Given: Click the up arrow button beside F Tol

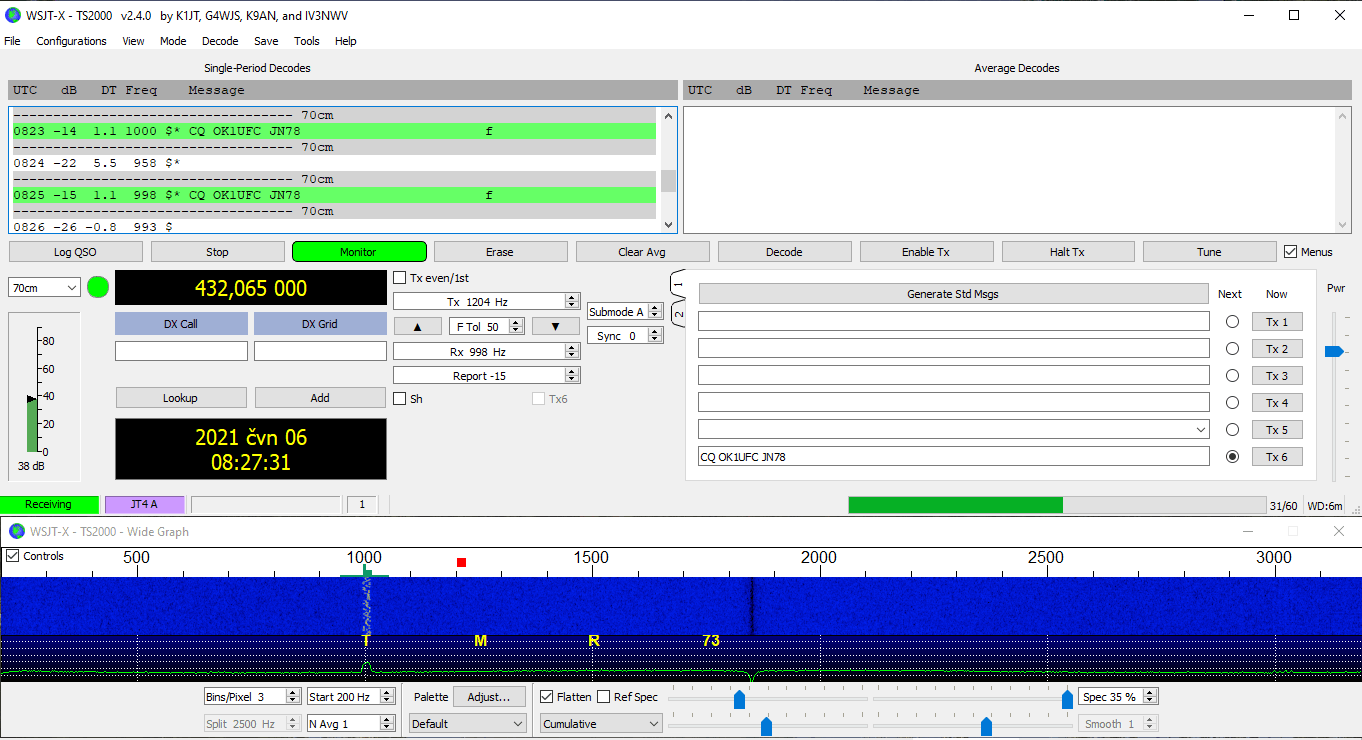Looking at the screenshot, I should pos(418,326).
